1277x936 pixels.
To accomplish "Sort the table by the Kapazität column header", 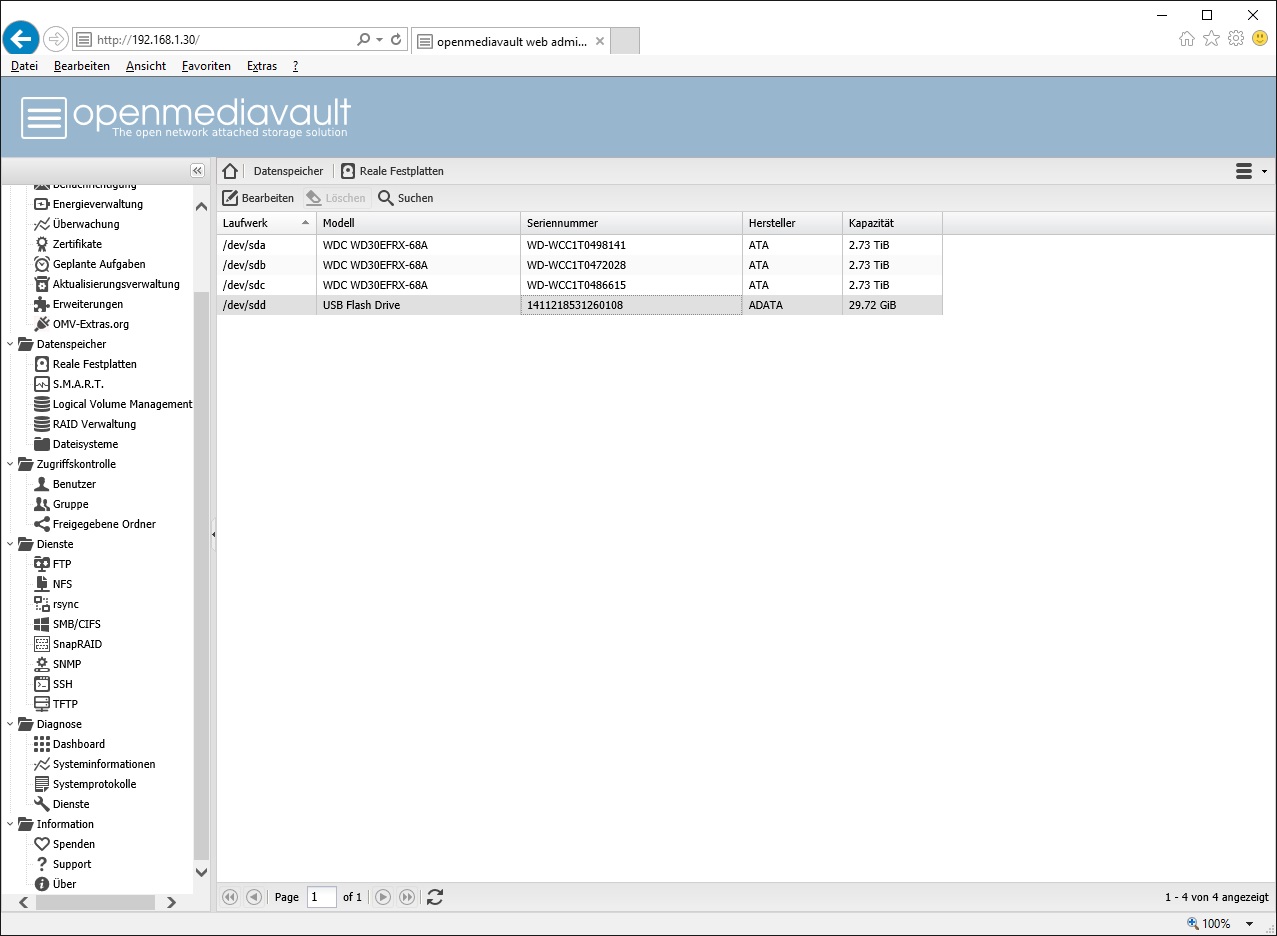I will [x=892, y=223].
